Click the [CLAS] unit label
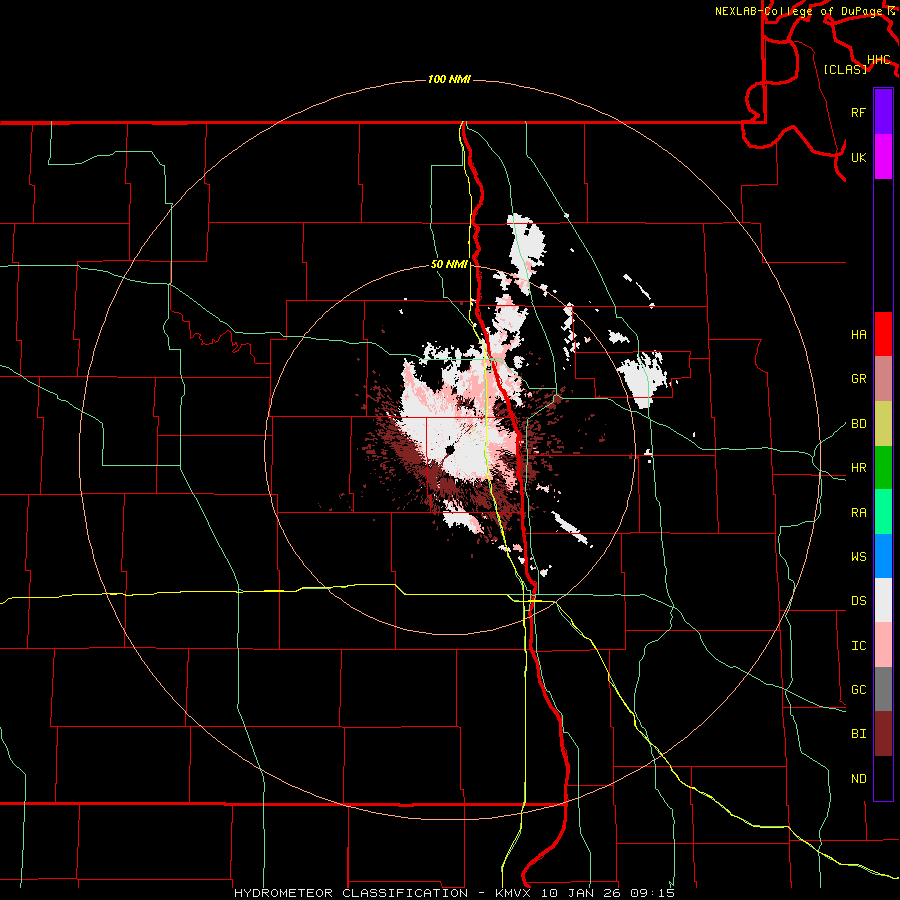Image resolution: width=900 pixels, height=900 pixels. [845, 69]
